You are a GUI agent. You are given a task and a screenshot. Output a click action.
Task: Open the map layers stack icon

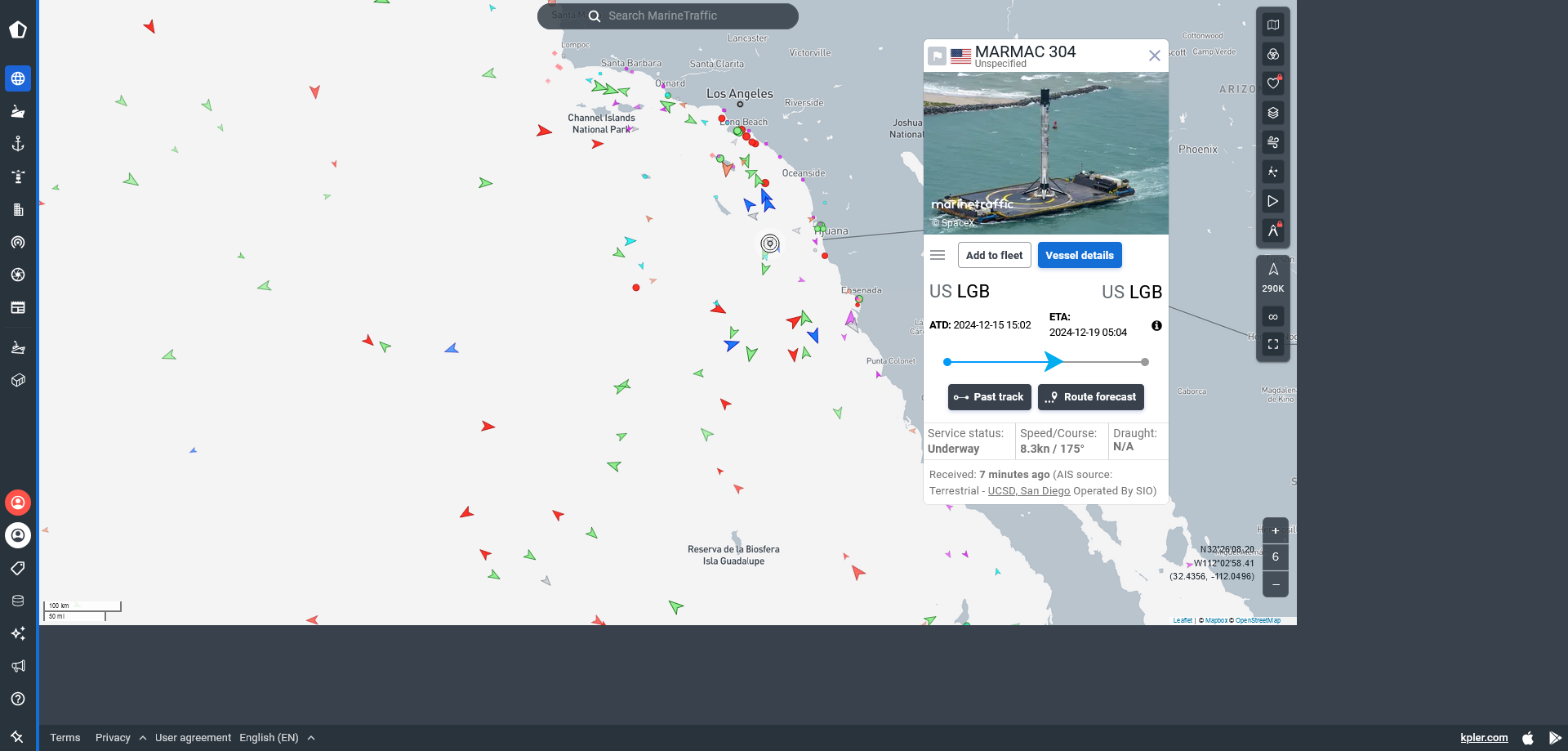pyautogui.click(x=1273, y=113)
